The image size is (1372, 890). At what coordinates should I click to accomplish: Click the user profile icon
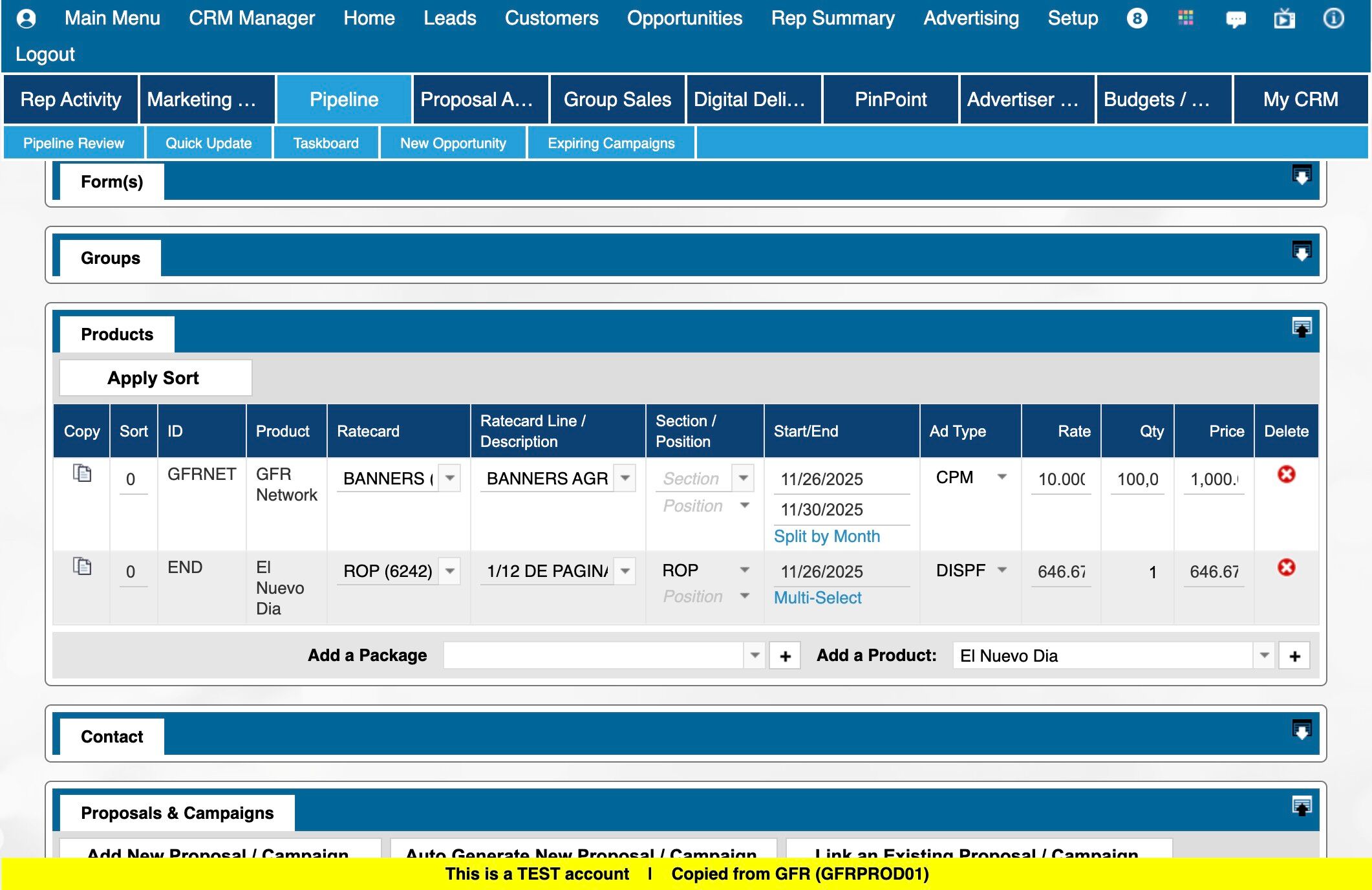click(x=26, y=18)
